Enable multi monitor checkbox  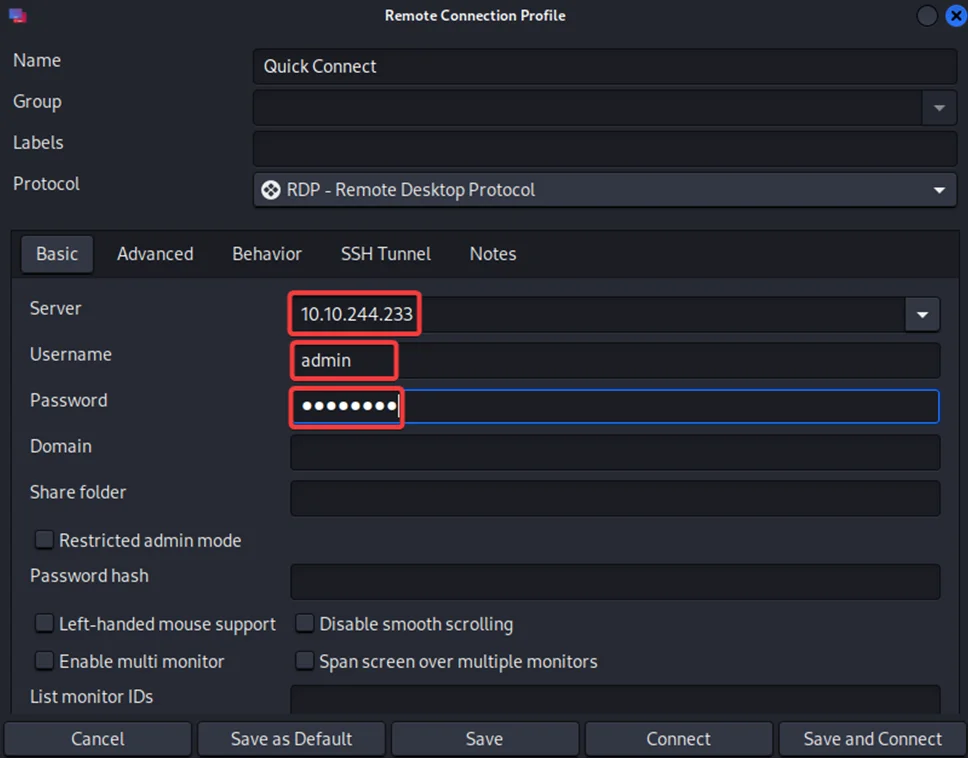tap(45, 661)
